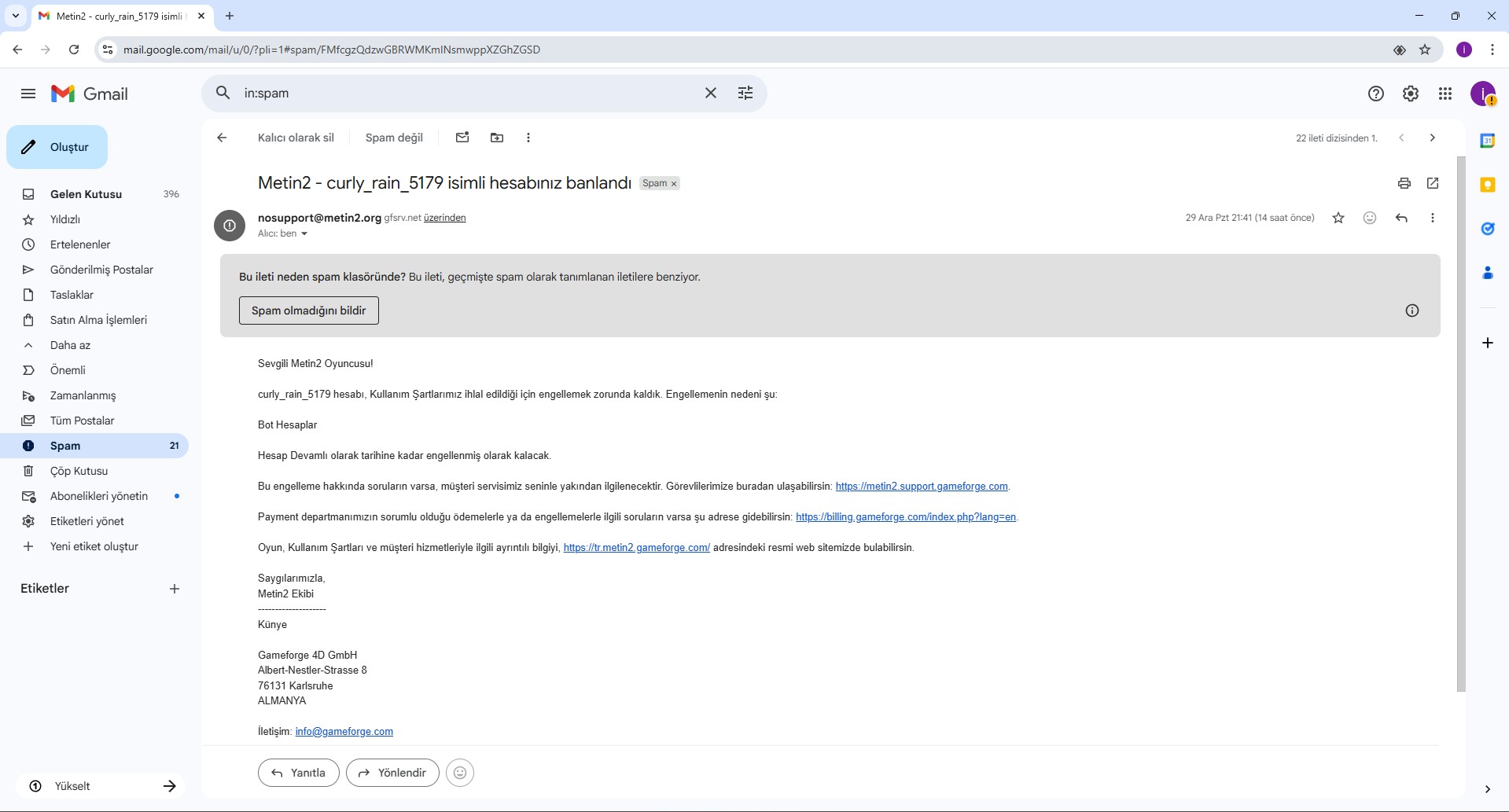Viewport: 1509px width, 812px height.
Task: Click the search magnifier icon
Action: point(223,93)
